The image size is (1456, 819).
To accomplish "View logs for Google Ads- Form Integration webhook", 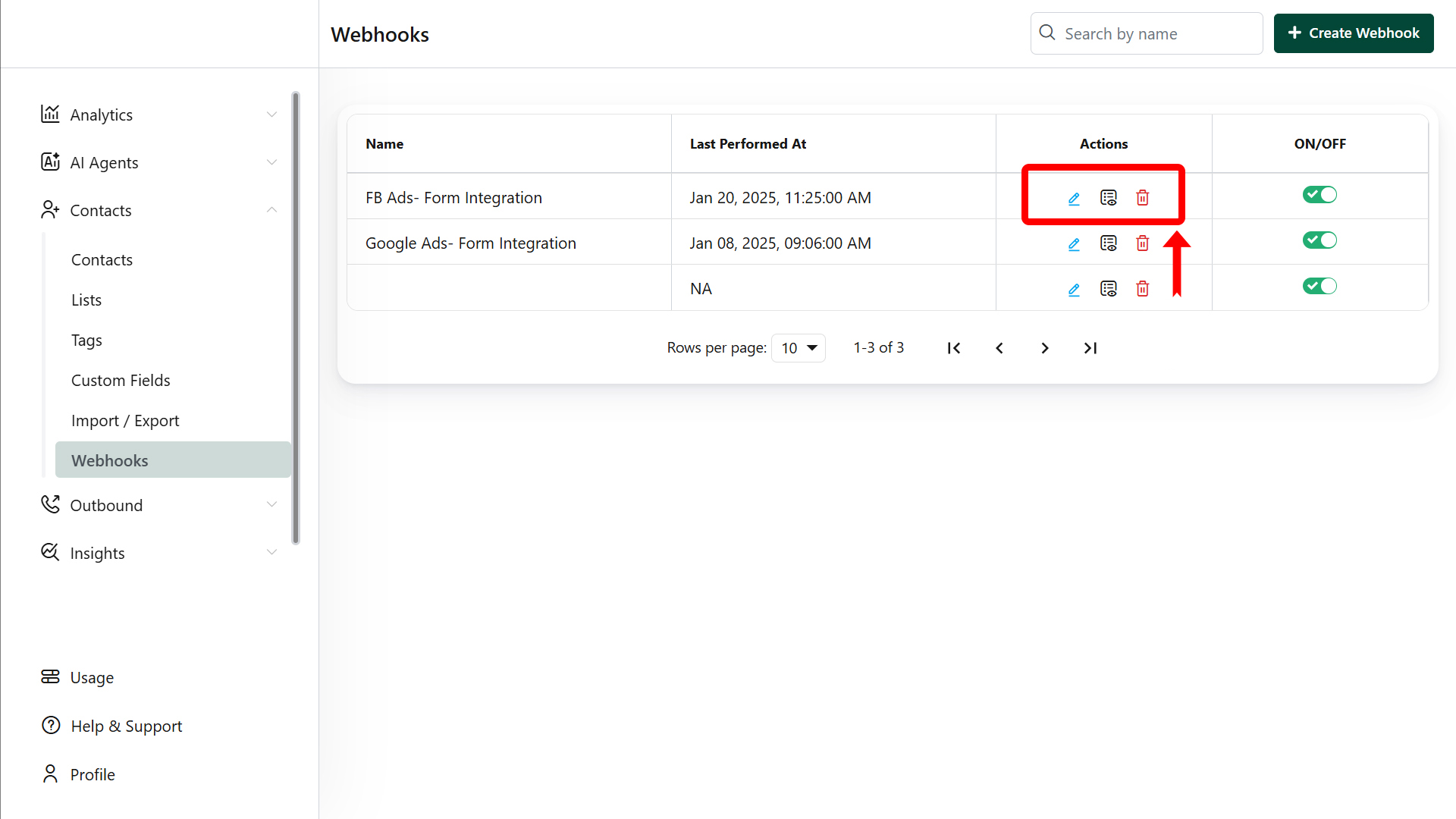I will point(1109,243).
